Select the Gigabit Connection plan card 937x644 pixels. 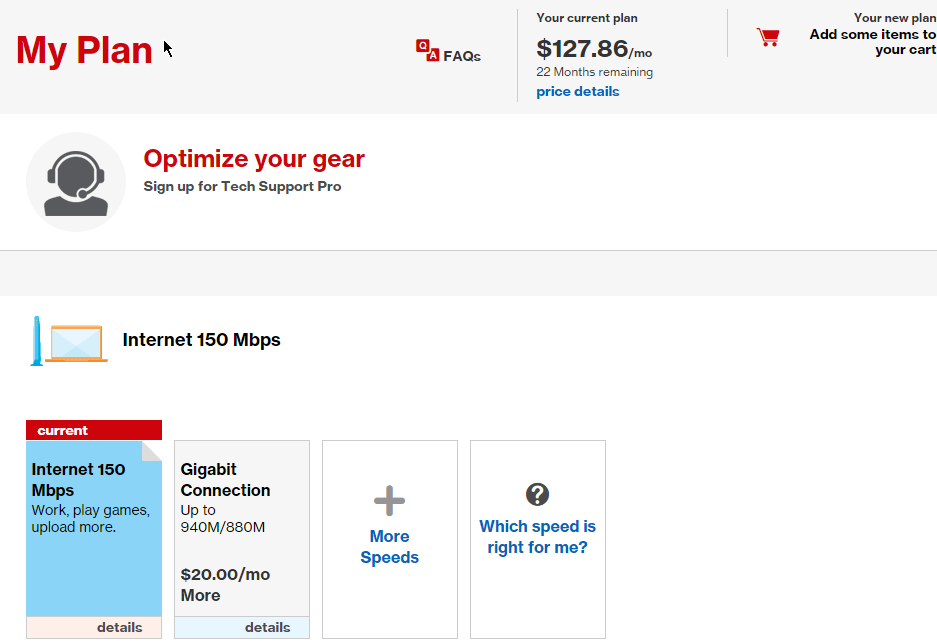(x=242, y=529)
